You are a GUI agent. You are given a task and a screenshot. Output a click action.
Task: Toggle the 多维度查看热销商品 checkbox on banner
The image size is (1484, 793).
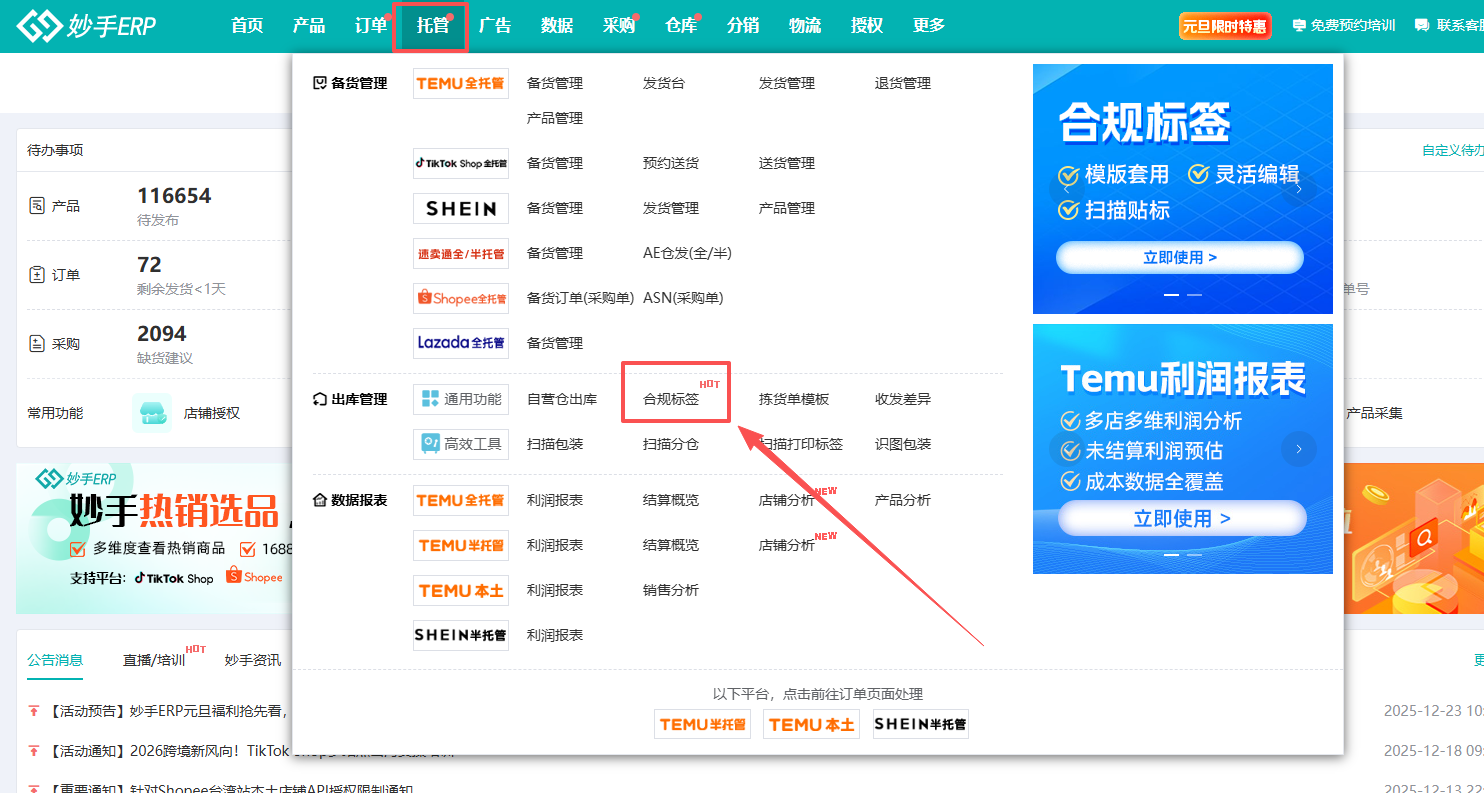(78, 549)
